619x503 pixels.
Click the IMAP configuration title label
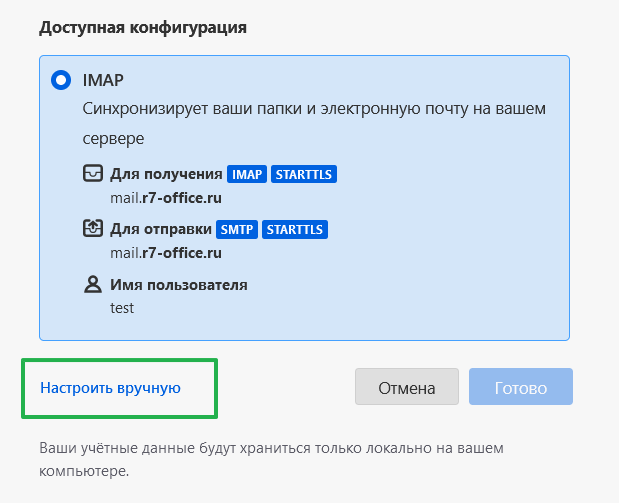(103, 80)
